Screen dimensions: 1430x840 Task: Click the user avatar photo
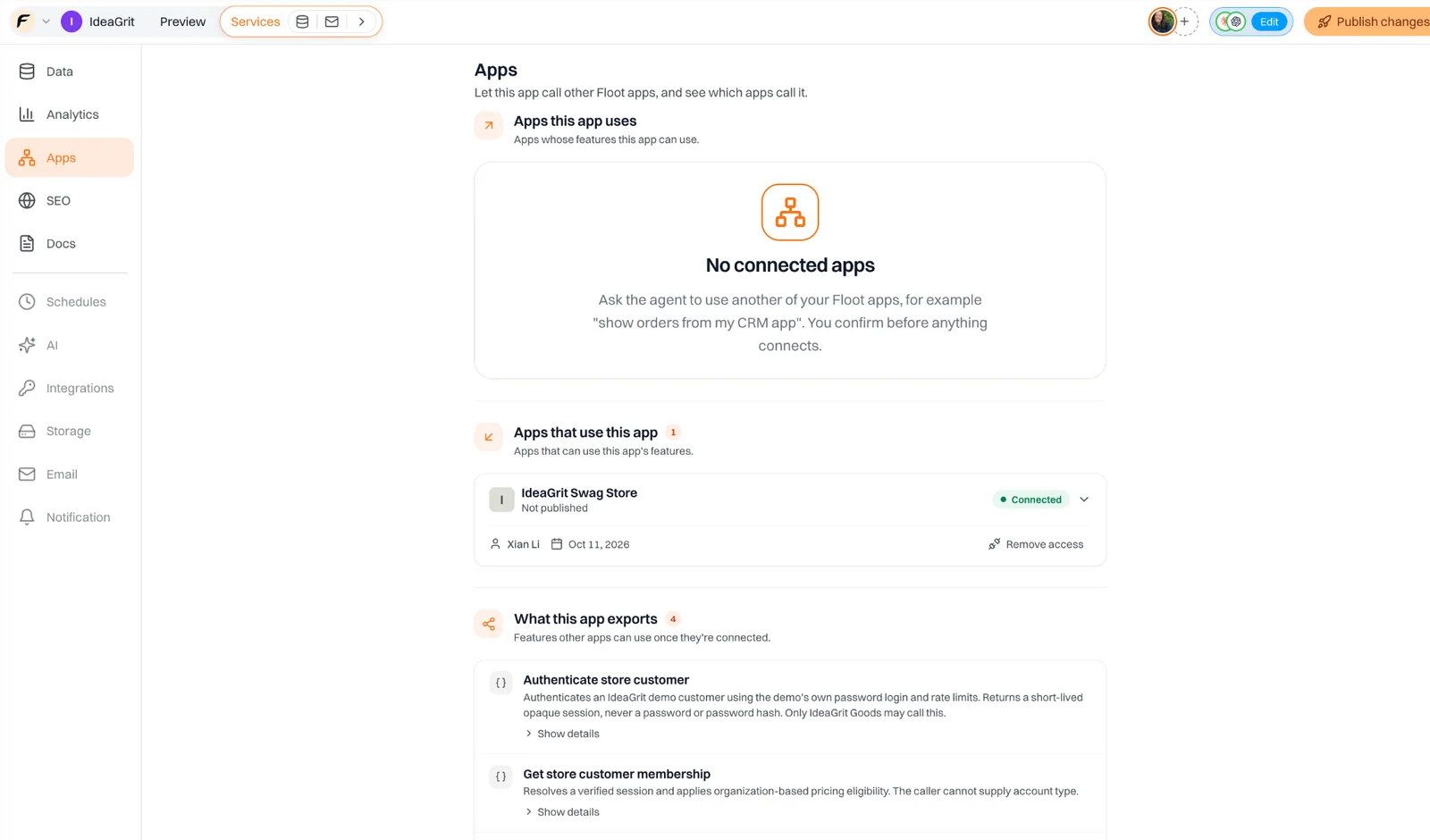coord(1162,21)
